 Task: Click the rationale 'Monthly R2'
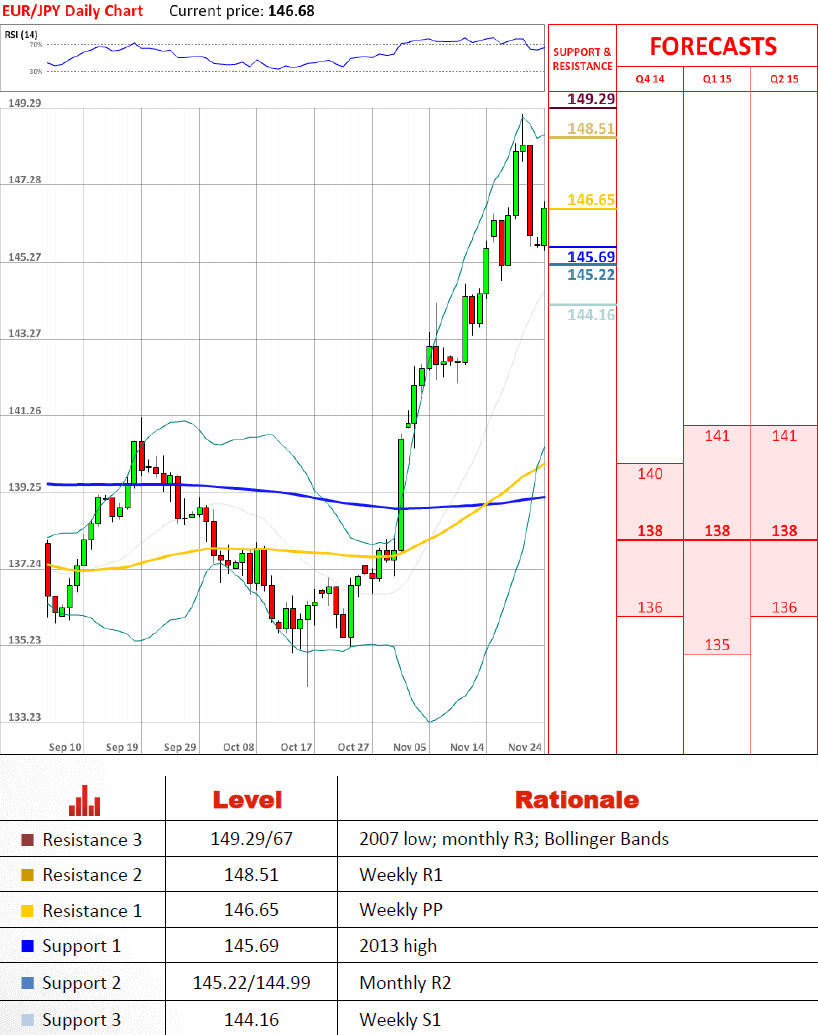click(x=405, y=984)
